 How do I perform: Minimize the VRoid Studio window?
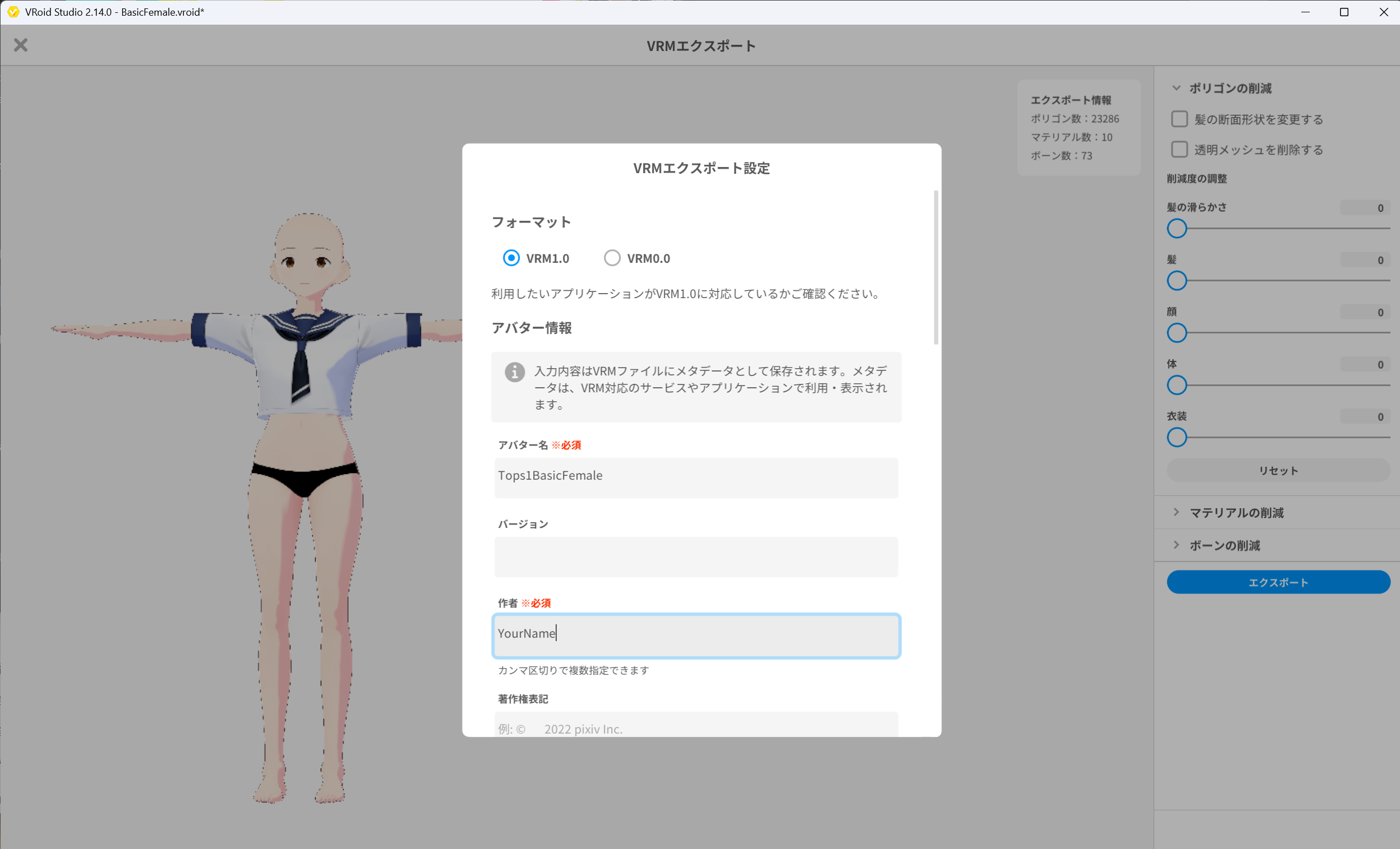[x=1305, y=12]
